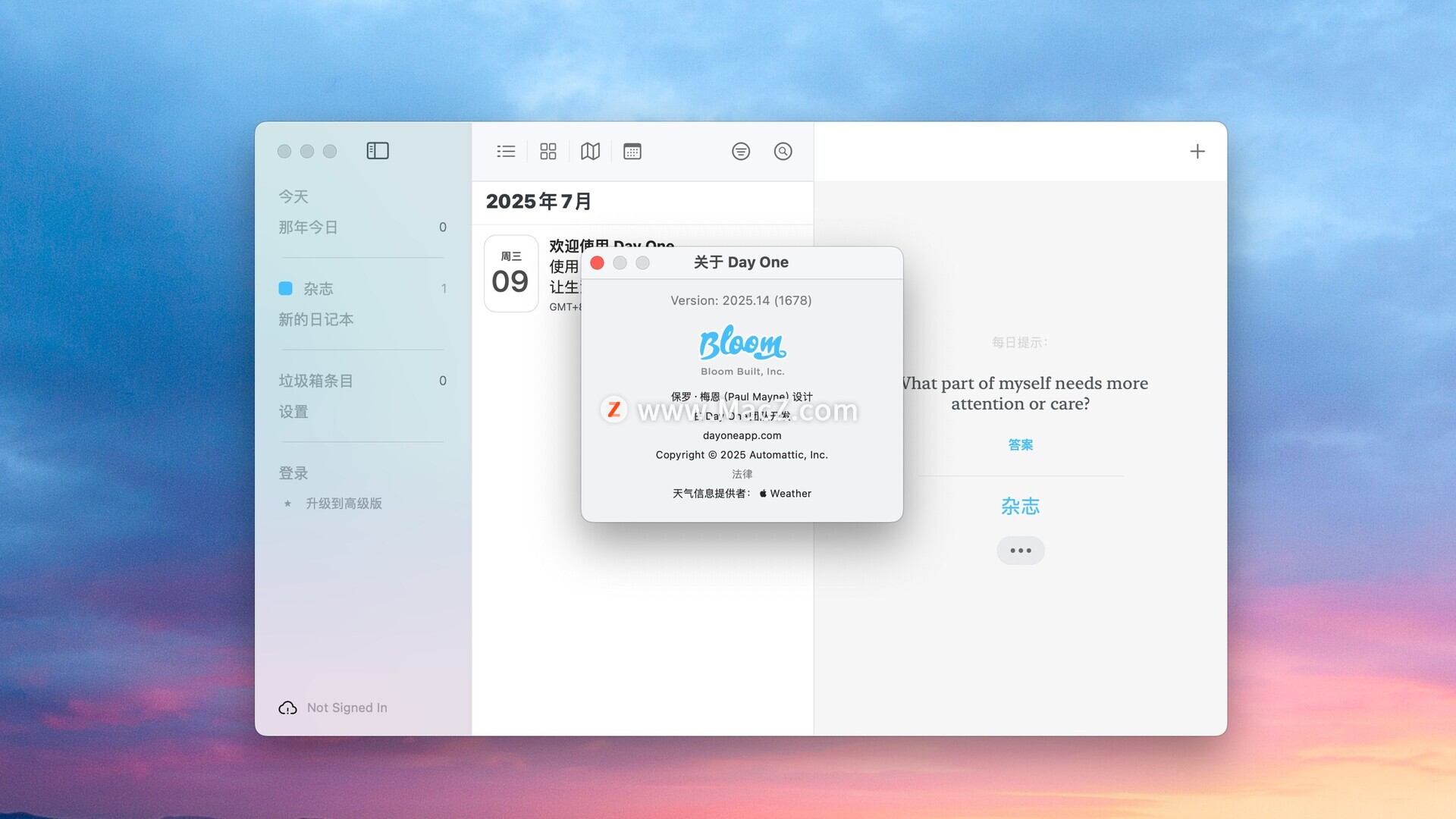Open the 周三 09 entry date tile
Image resolution: width=1456 pixels, height=819 pixels.
tap(511, 273)
